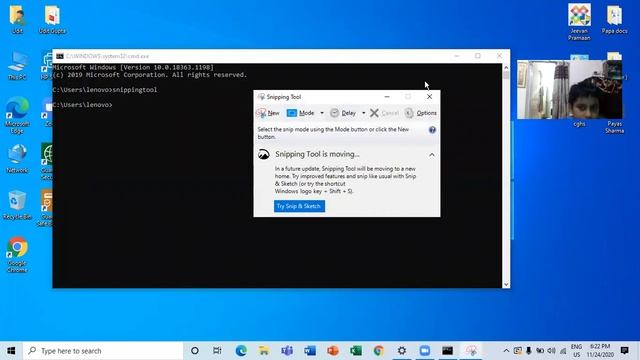
Task: Click the Cancel button in Snipping Tool
Action: tap(384, 113)
